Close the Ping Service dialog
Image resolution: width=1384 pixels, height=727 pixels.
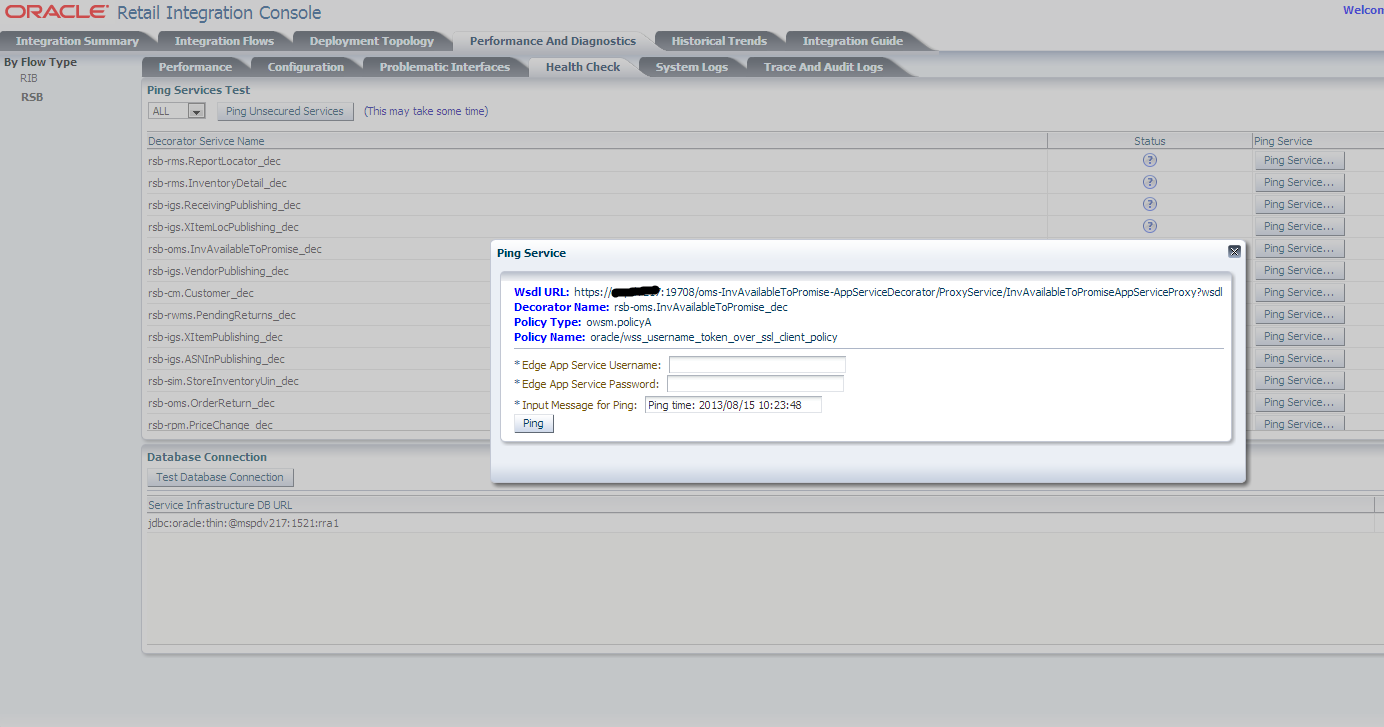(x=1234, y=252)
